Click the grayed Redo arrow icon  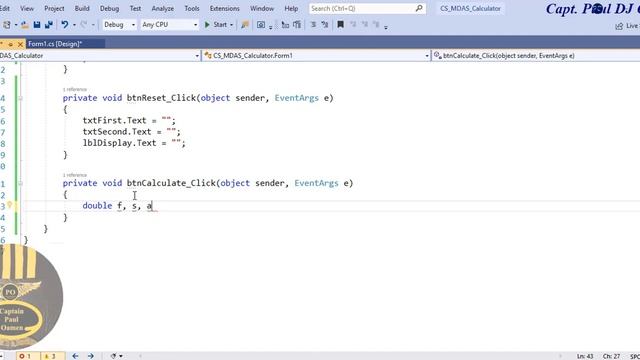tap(84, 25)
